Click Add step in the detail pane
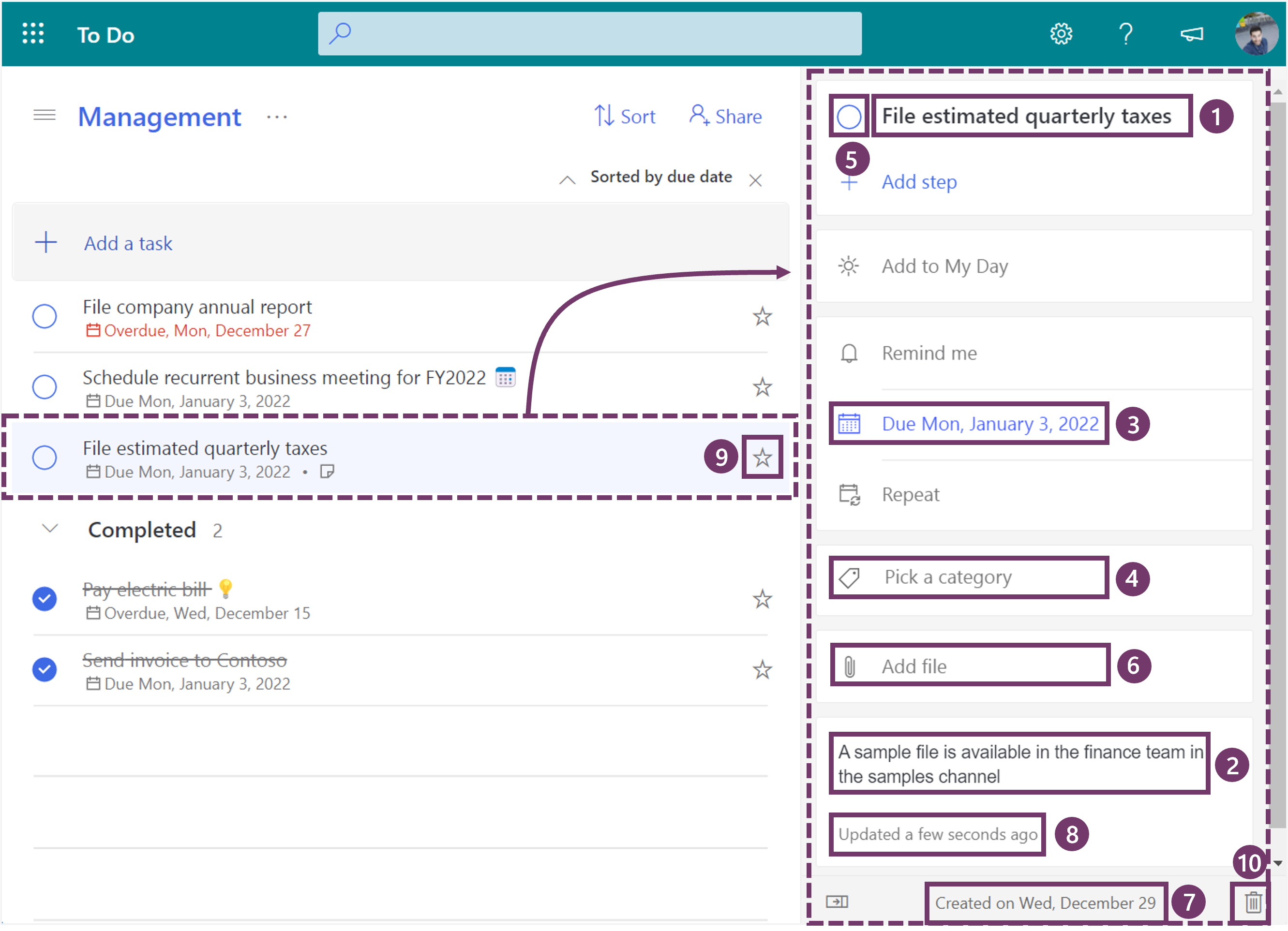Image resolution: width=1288 pixels, height=931 pixels. [x=918, y=182]
